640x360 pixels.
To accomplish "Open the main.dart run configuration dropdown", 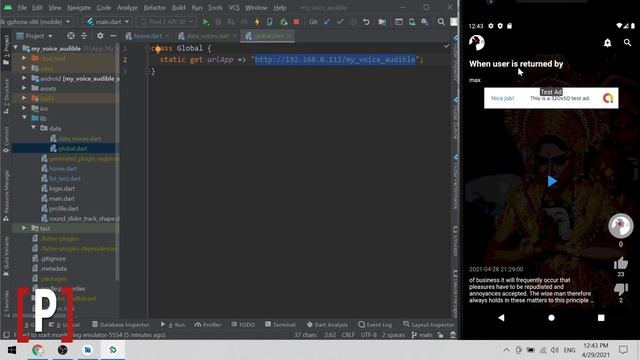I will pos(108,22).
